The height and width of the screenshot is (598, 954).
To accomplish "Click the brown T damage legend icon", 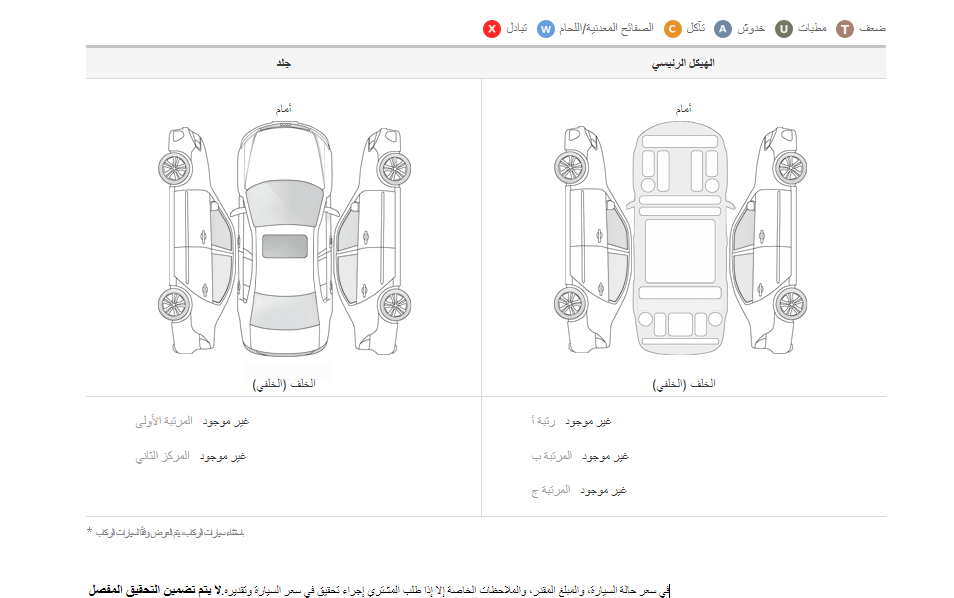I will [x=845, y=28].
